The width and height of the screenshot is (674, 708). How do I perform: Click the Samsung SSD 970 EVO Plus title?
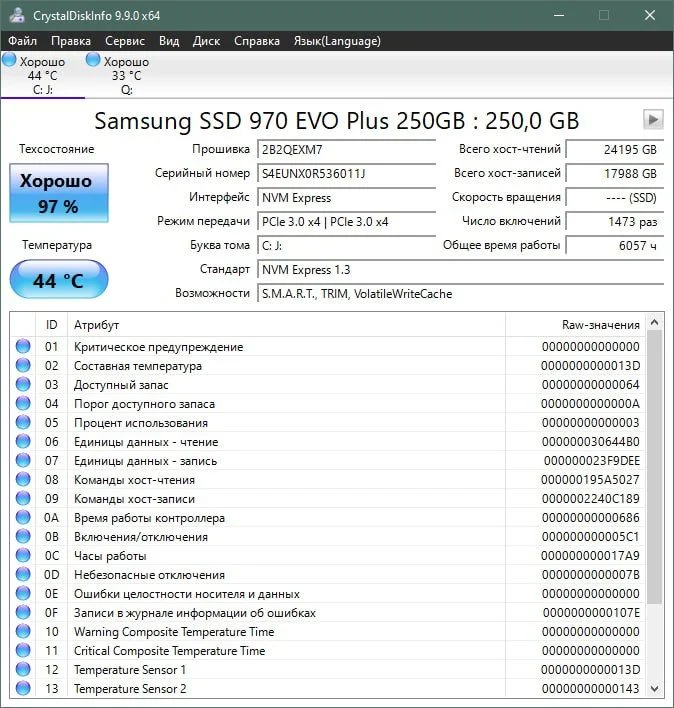point(336,121)
